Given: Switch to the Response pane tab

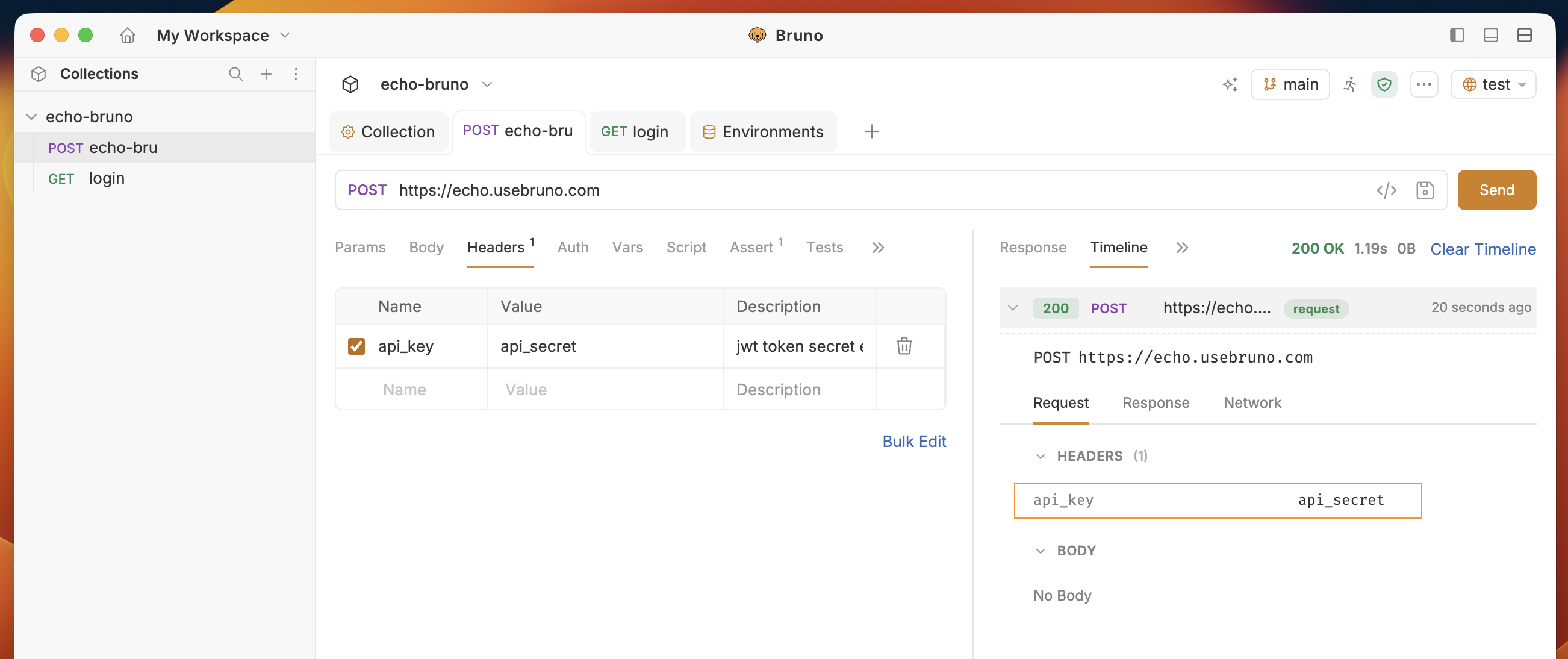Looking at the screenshot, I should 1033,248.
